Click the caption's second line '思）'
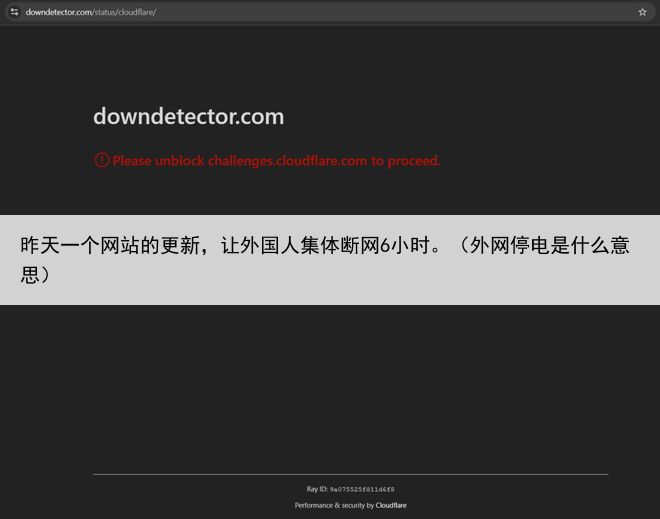This screenshot has width=660, height=519. (36, 274)
